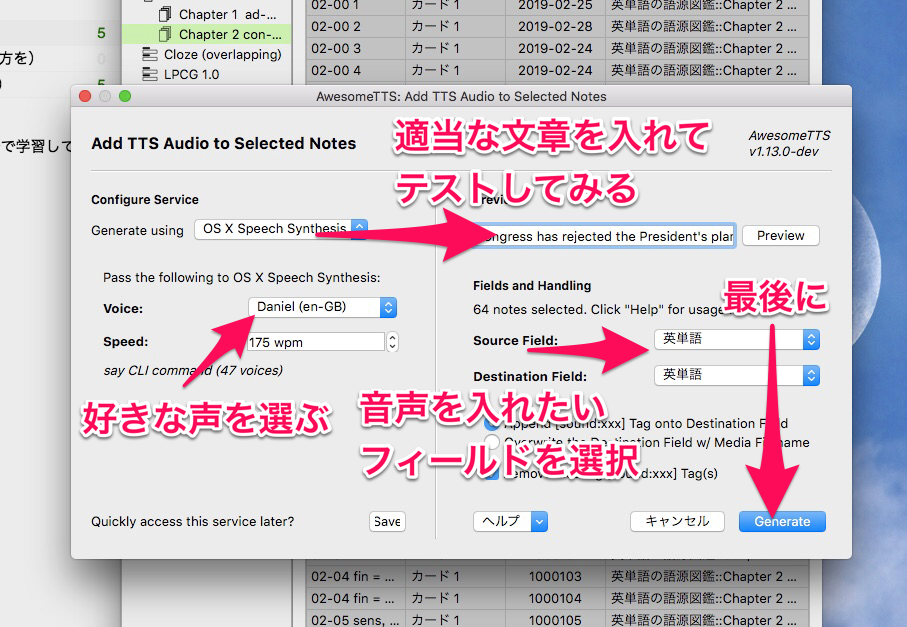Select row 02-05 sens, ... in browser
This screenshot has width=907, height=627.
click(x=555, y=620)
